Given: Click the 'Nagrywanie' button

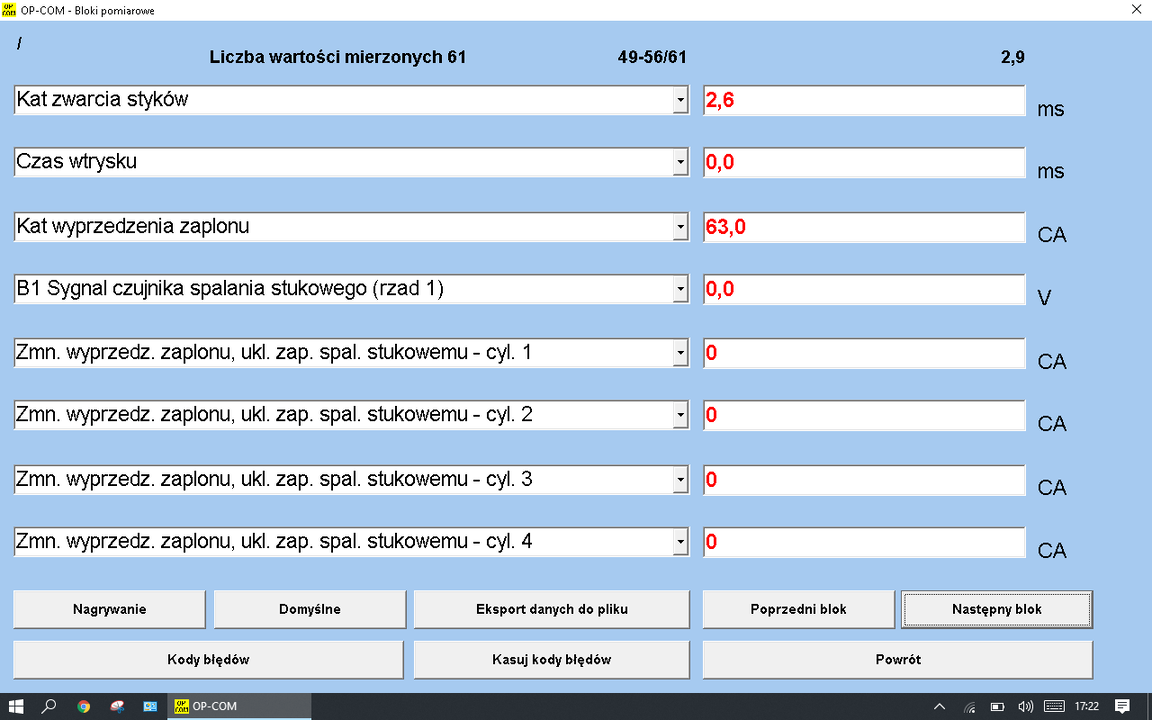Looking at the screenshot, I should click(109, 609).
